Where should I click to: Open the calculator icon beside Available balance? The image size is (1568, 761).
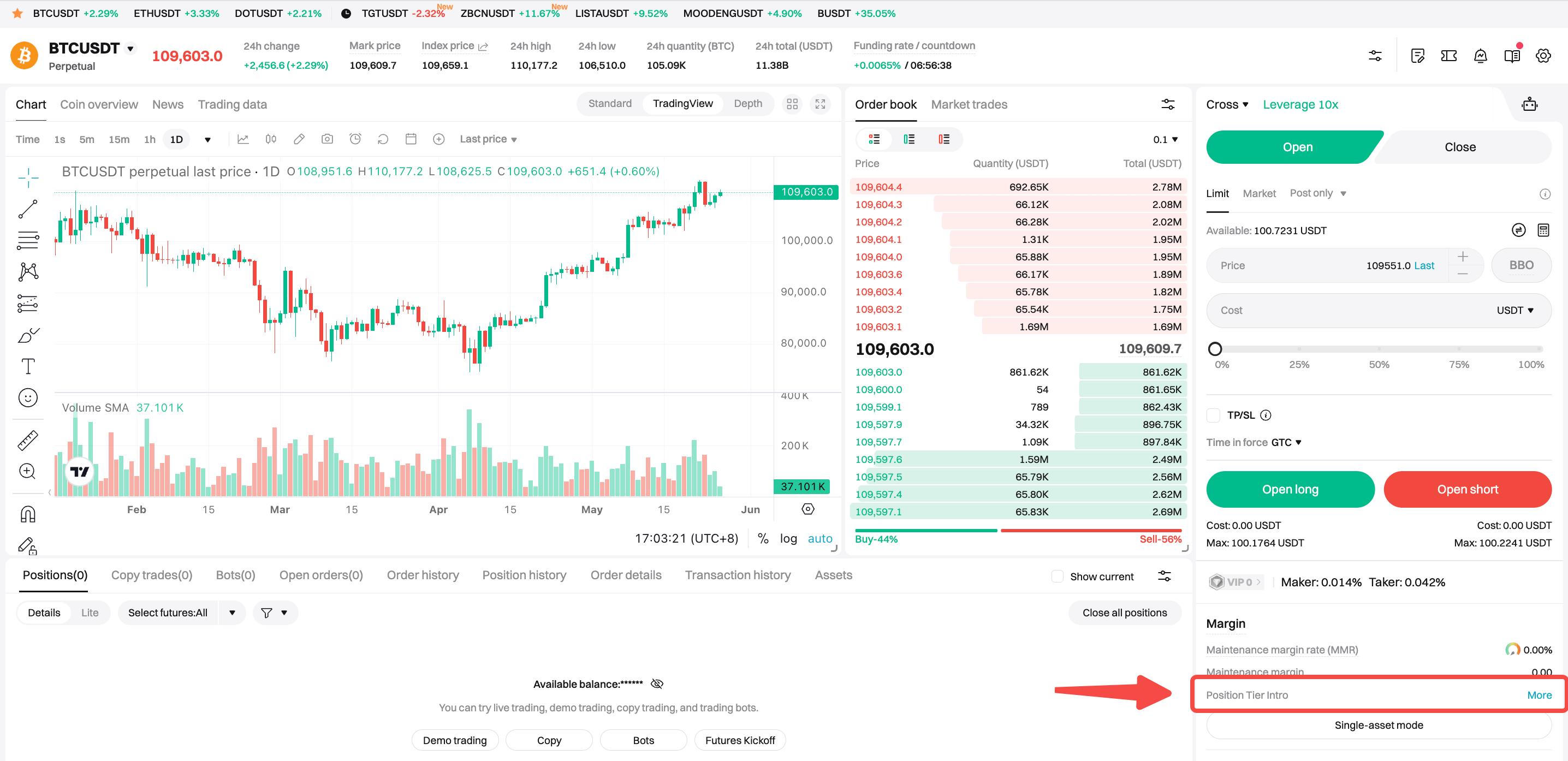tap(1543, 230)
